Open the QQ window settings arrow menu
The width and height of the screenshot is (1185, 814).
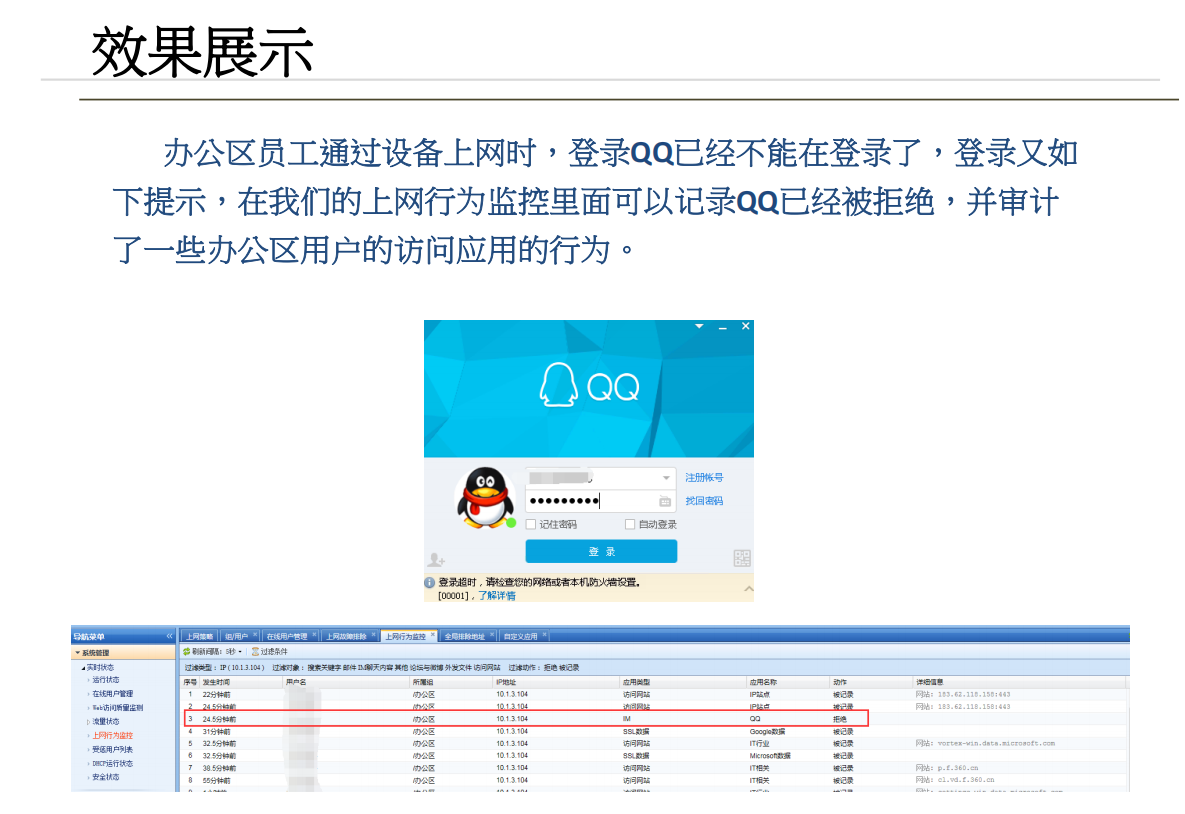(699, 327)
